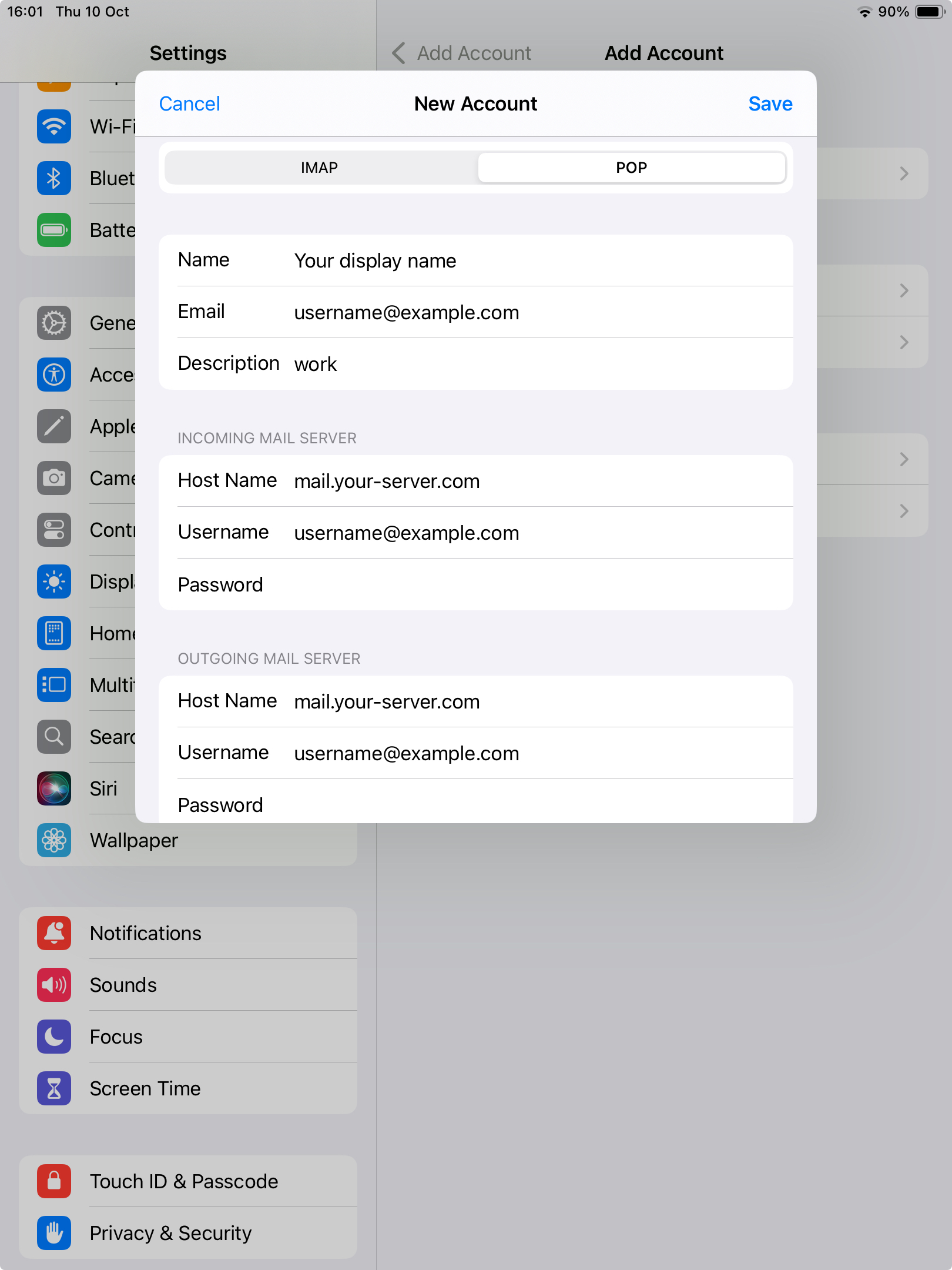Edit the outgoing server Host Name field
Screen dimensions: 952x1270
pos(476,701)
